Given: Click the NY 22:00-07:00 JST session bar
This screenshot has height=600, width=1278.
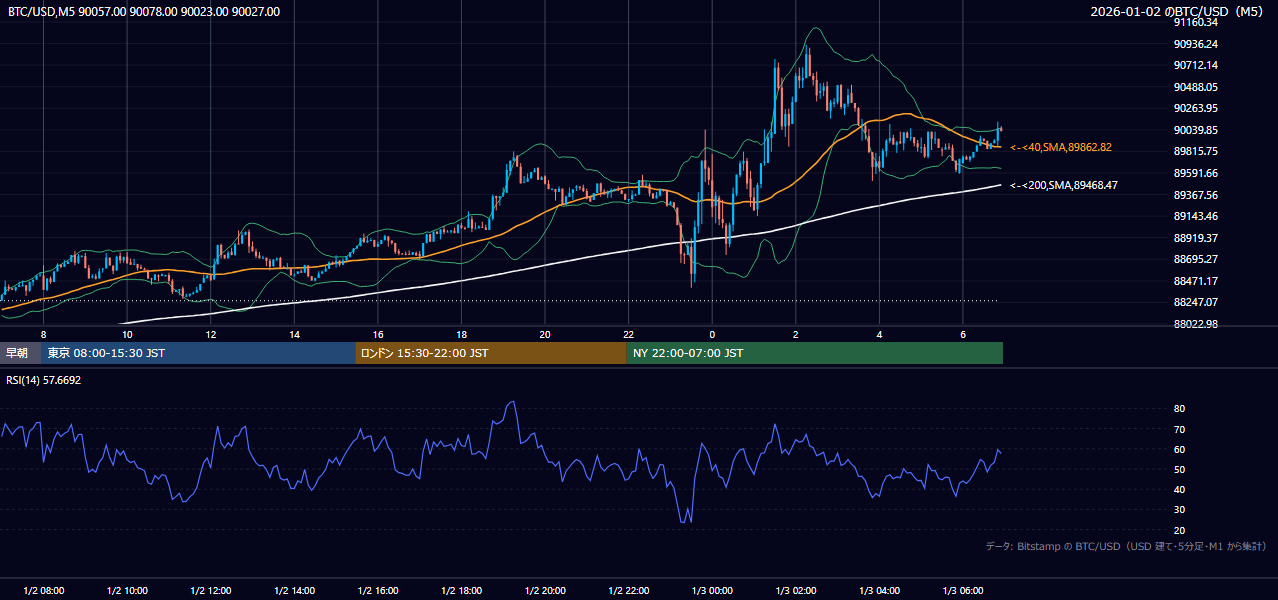Looking at the screenshot, I should (815, 353).
